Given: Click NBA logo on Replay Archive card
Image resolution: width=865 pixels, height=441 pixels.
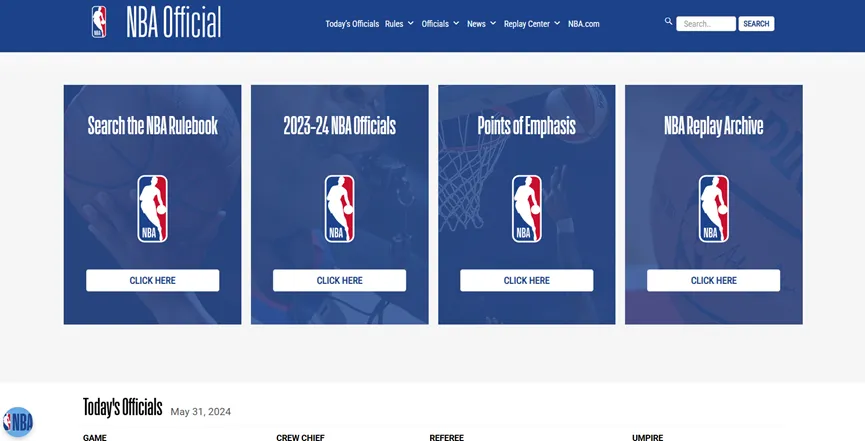Looking at the screenshot, I should tap(713, 209).
